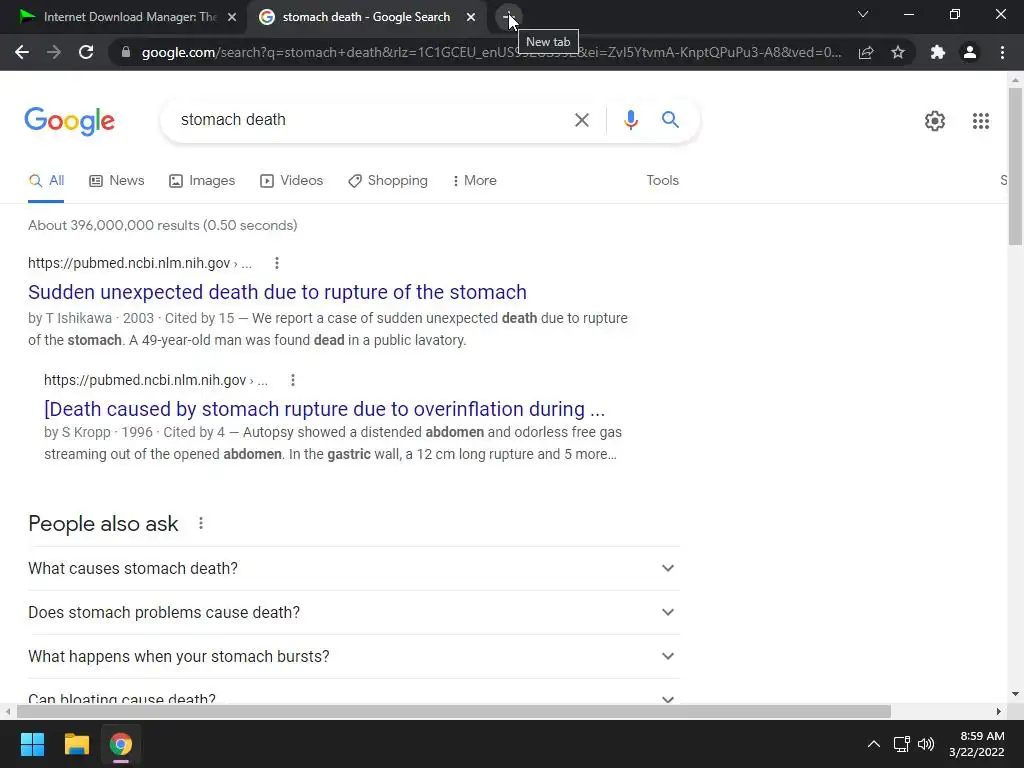Viewport: 1024px width, 768px height.
Task: Click the scroll down arrow
Action: click(x=1015, y=694)
